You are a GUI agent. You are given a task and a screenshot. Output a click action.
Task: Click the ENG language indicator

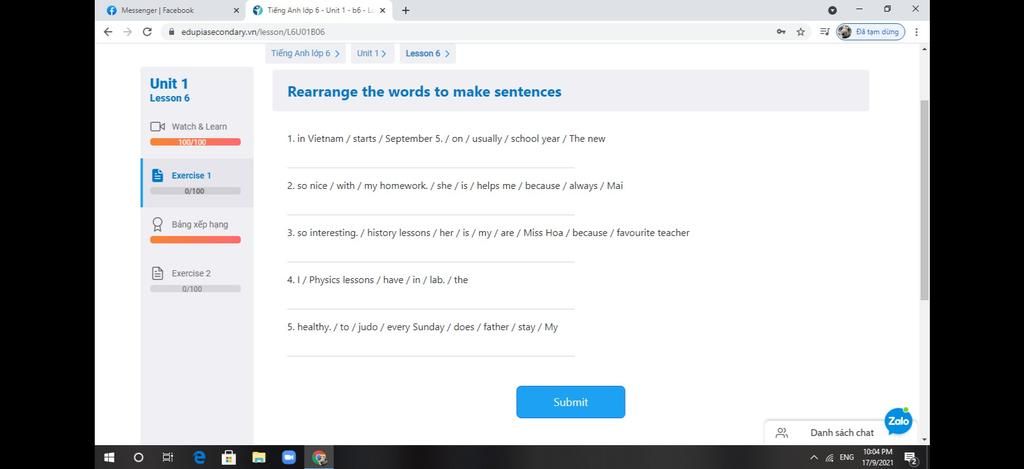click(846, 457)
